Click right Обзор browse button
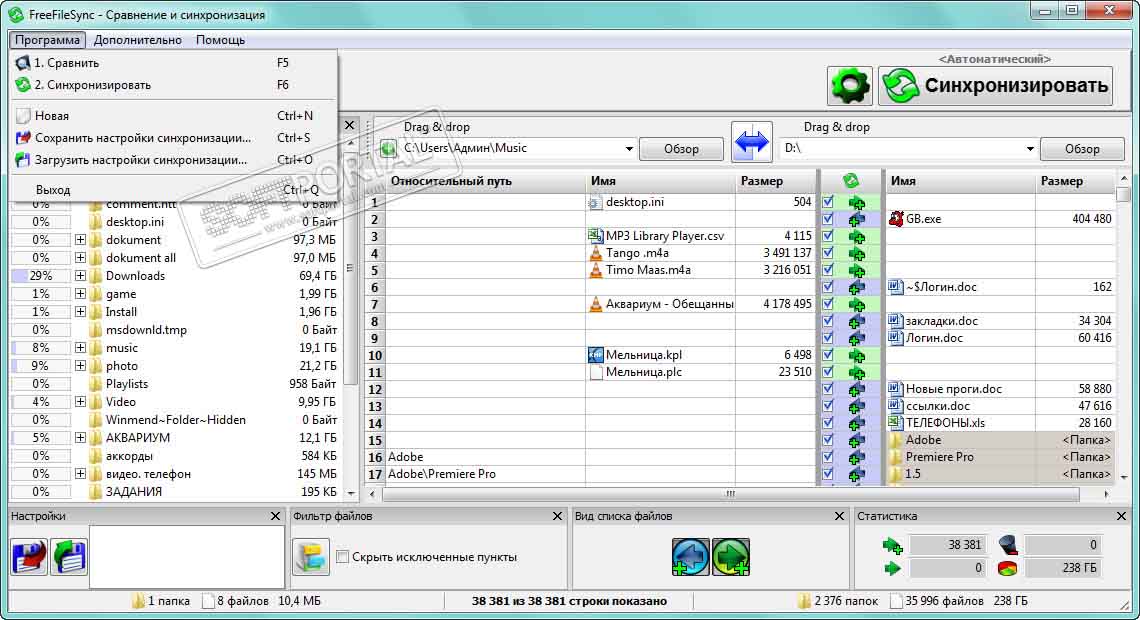Image resolution: width=1140 pixels, height=620 pixels. click(1082, 149)
